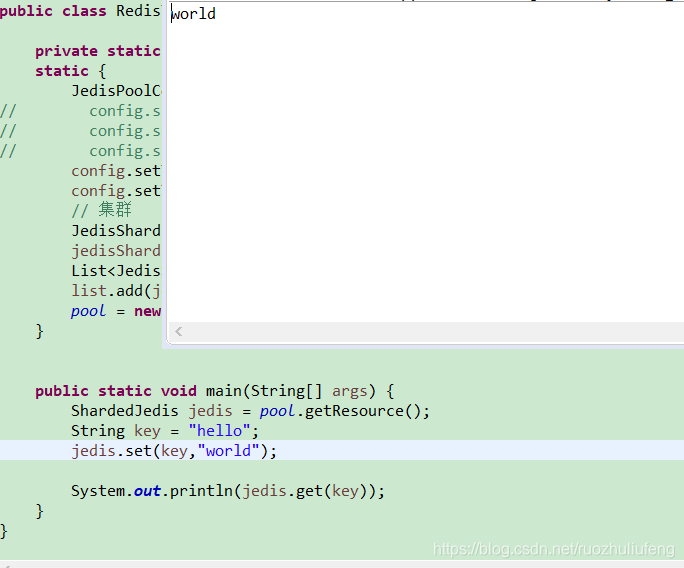684x568 pixels.
Task: Click the 'List<Jedis' declaration line
Action: click(x=116, y=271)
